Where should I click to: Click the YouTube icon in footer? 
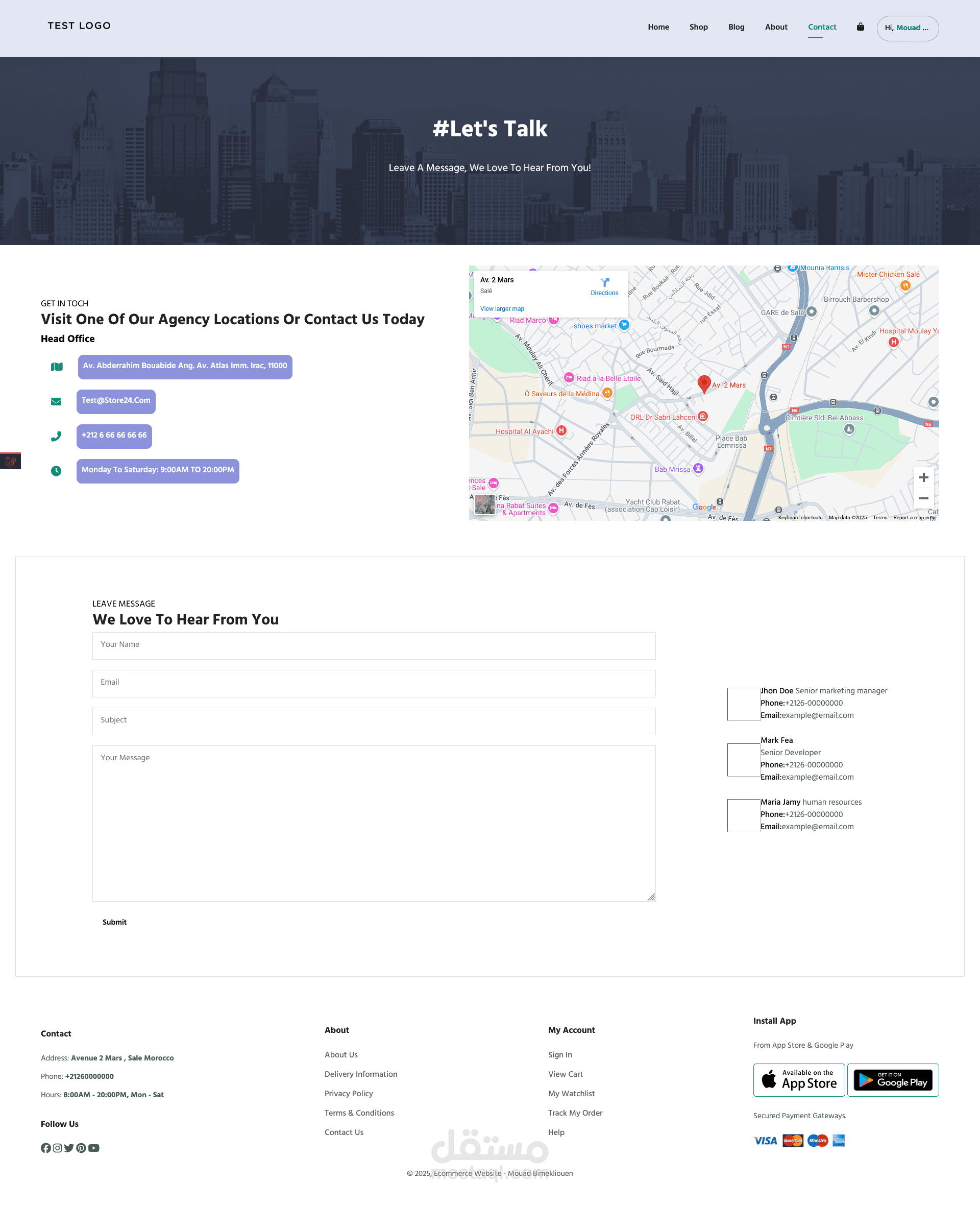coord(94,1148)
